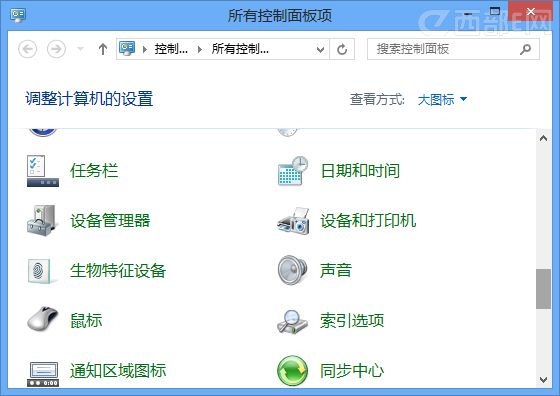
Task: Click the scrollbar down arrow
Action: coord(543,379)
